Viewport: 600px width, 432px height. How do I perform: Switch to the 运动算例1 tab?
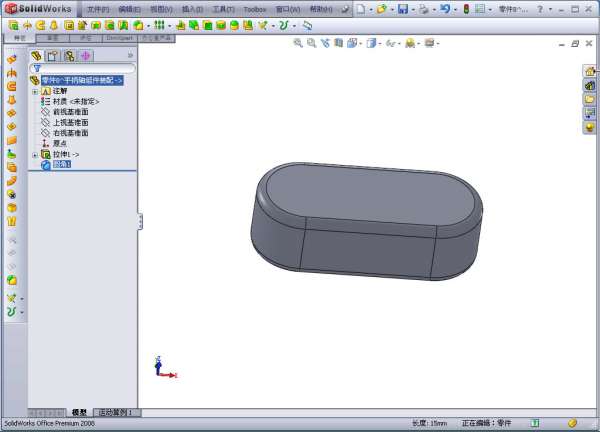point(117,412)
